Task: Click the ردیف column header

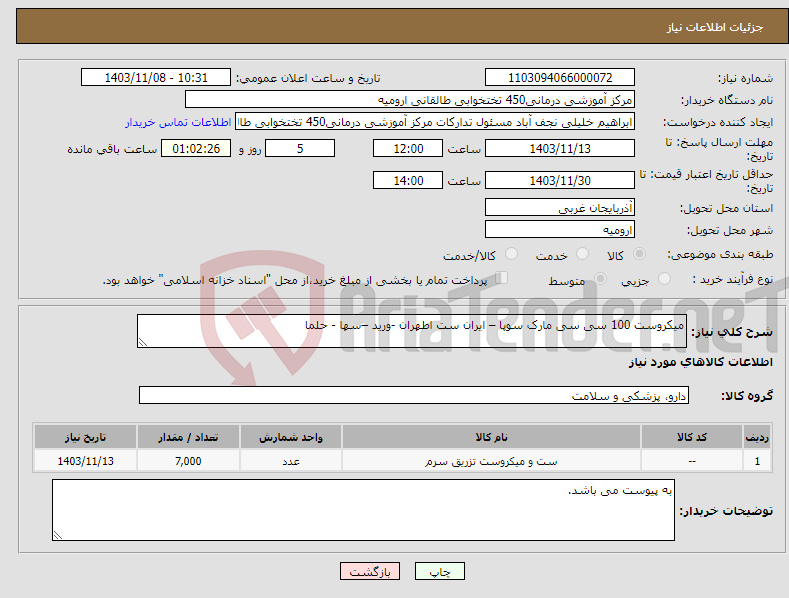Action: pos(757,437)
